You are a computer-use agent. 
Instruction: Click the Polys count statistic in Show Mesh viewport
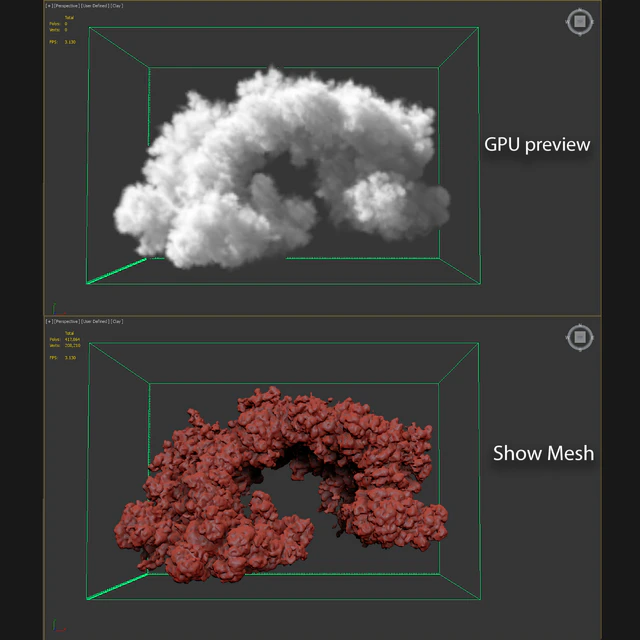tap(64, 339)
